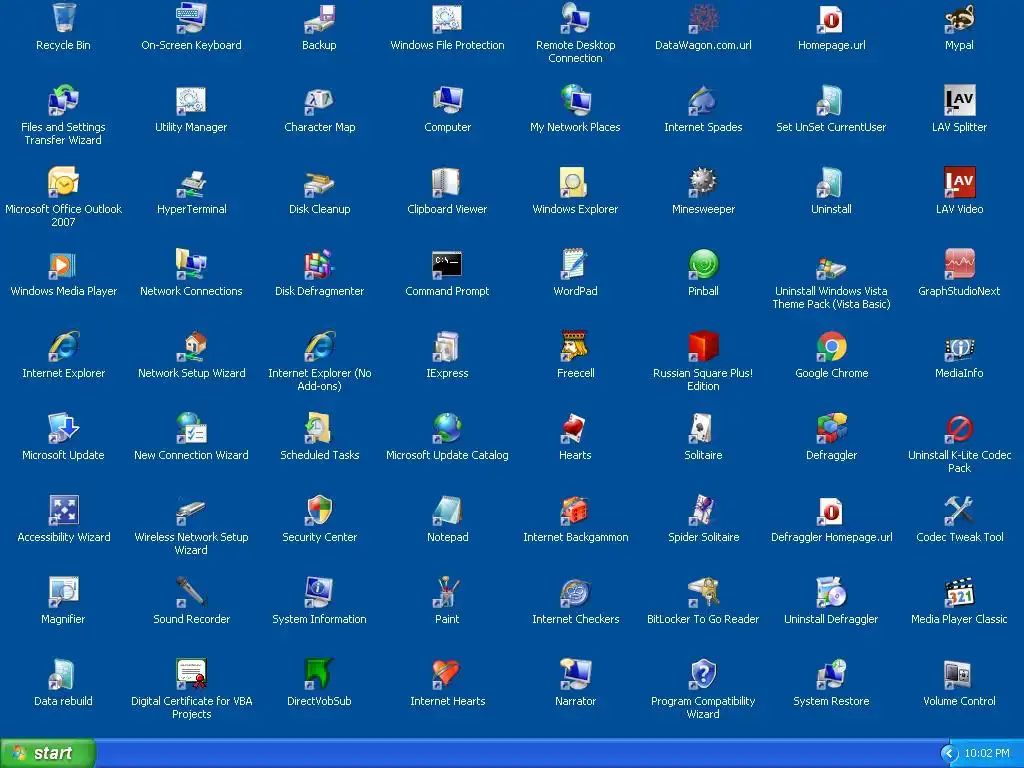1024x768 pixels.
Task: Select the Defraggler icon
Action: (x=831, y=428)
